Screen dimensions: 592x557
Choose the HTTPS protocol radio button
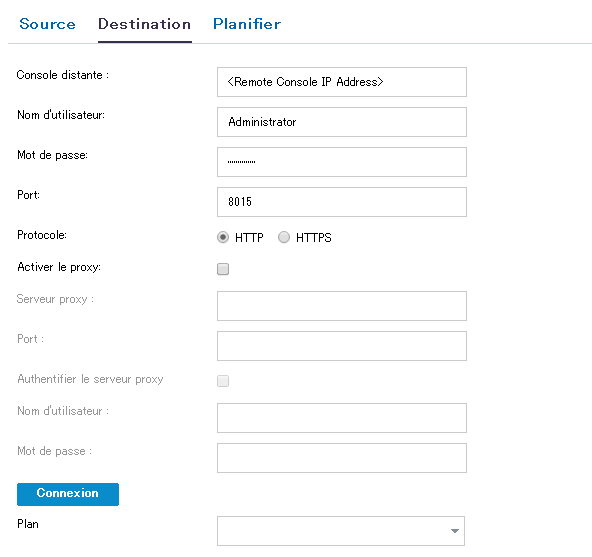(x=284, y=238)
